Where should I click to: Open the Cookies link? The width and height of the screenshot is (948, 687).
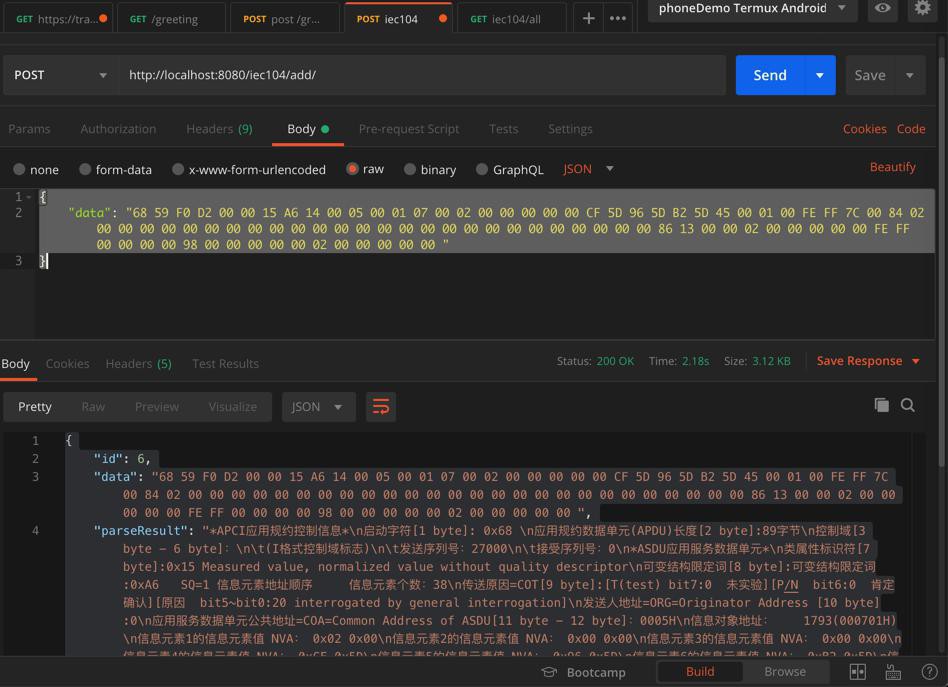coord(864,129)
